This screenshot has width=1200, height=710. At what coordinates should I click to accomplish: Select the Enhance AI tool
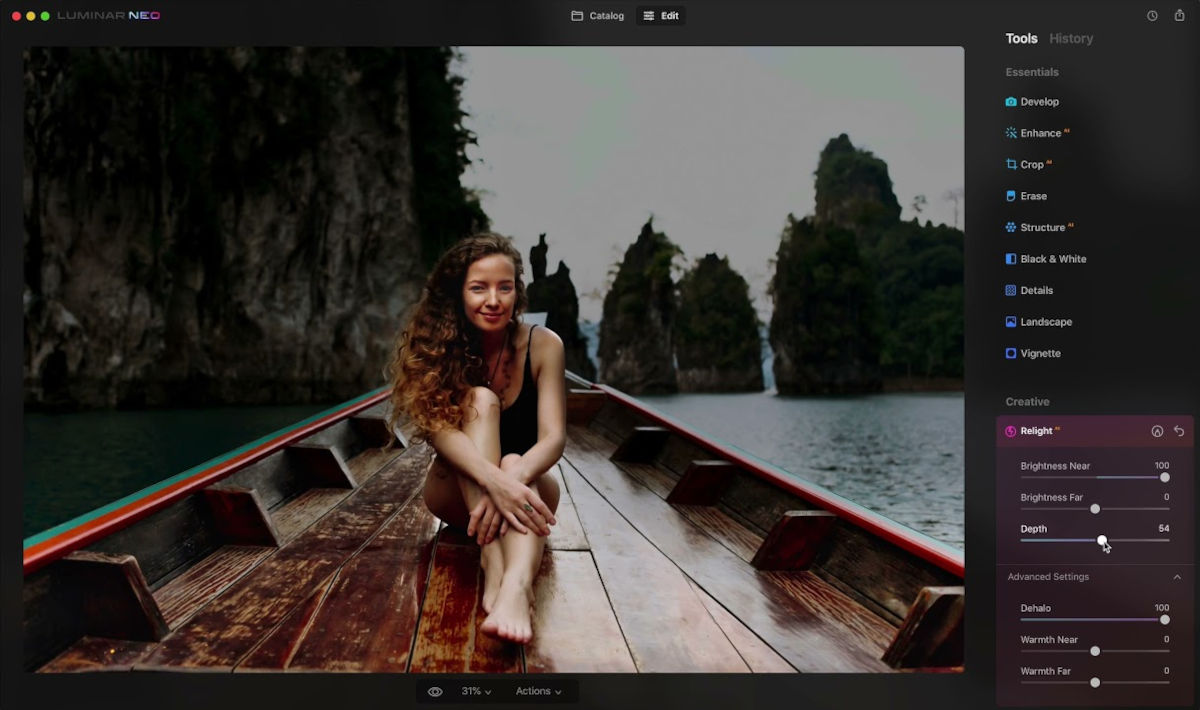(1040, 133)
